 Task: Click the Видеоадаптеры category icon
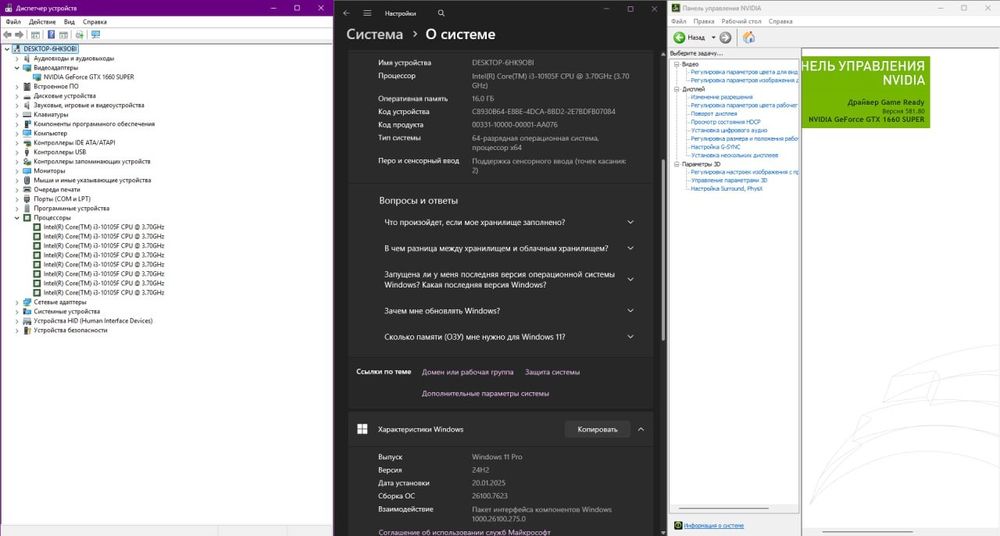pos(27,67)
